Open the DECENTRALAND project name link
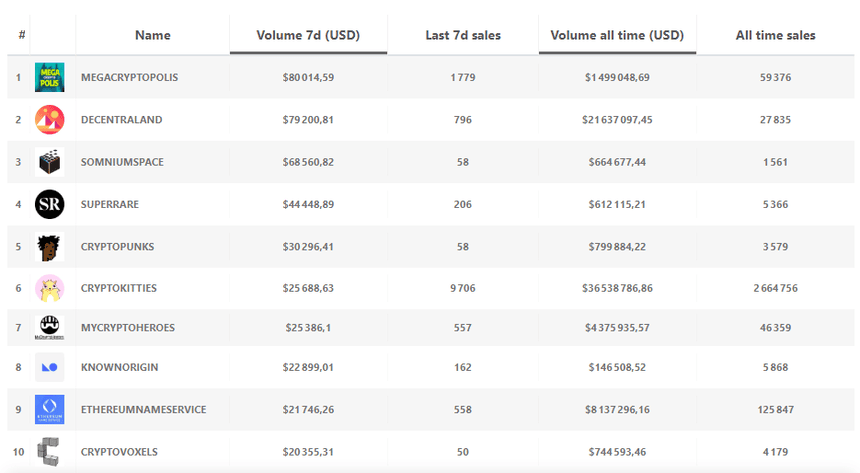The height and width of the screenshot is (473, 860). 121,120
